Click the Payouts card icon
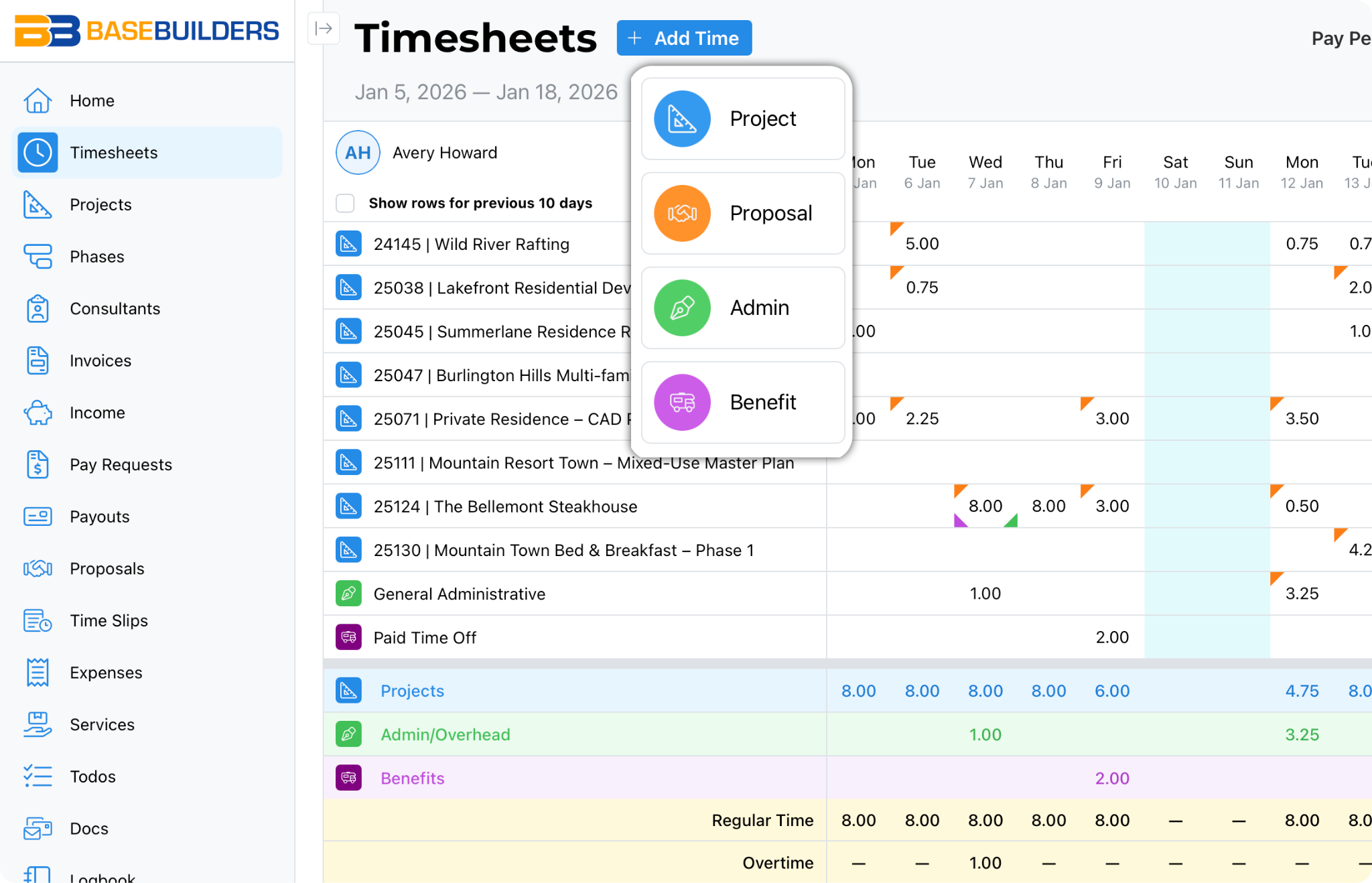 (38, 517)
